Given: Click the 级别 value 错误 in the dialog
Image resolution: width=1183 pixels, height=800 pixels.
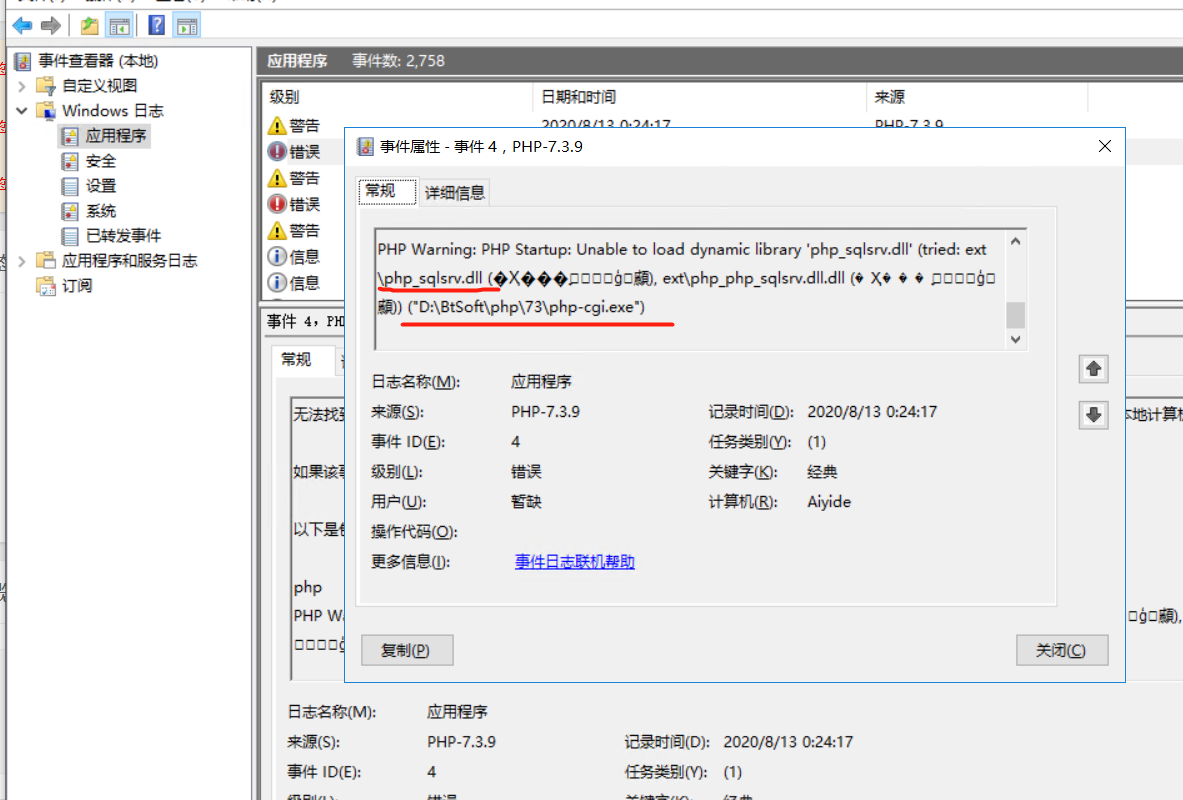Looking at the screenshot, I should [526, 472].
